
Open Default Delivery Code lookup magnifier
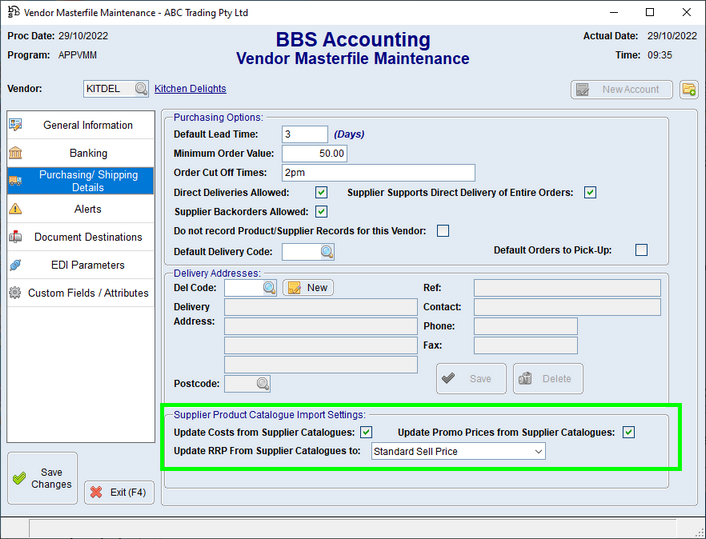326,252
